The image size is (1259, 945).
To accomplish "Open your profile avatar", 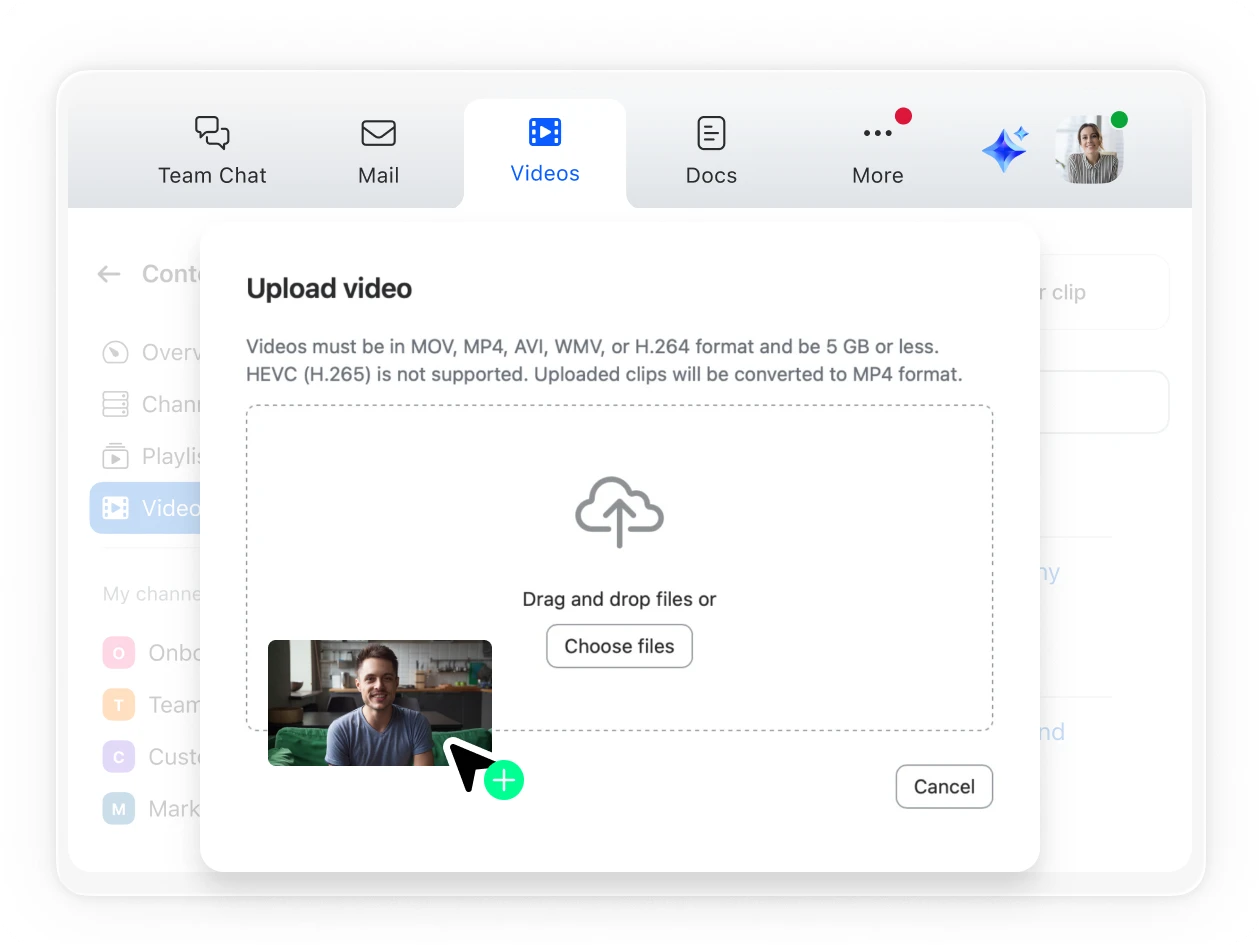I will 1089,148.
